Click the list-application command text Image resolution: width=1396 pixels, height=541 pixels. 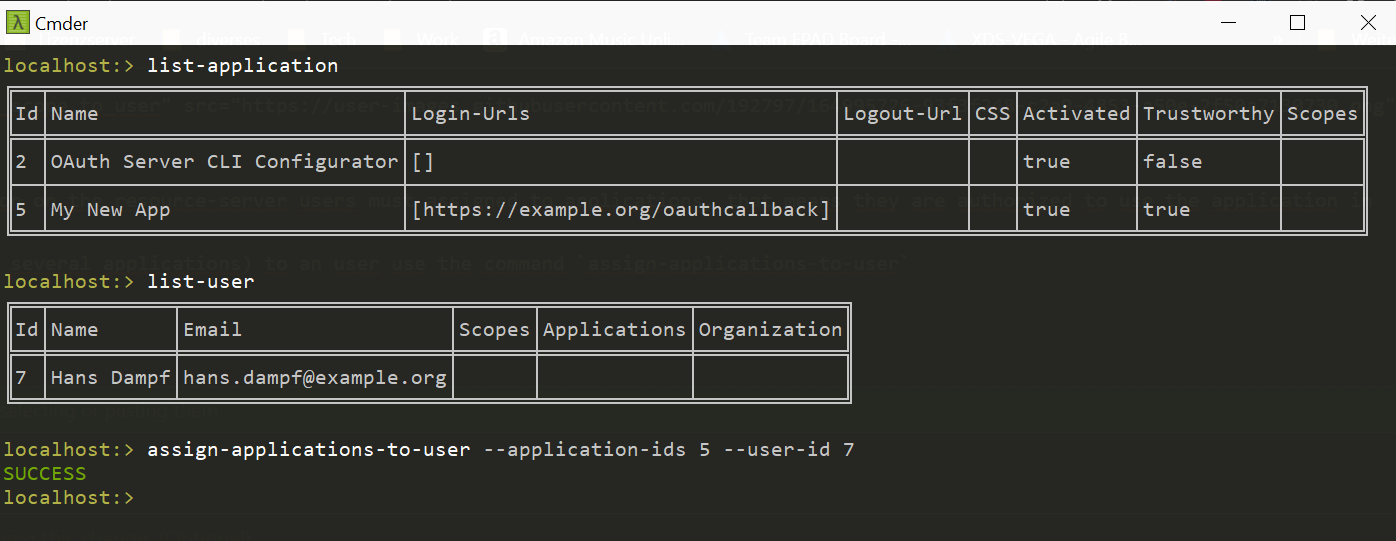click(x=242, y=66)
